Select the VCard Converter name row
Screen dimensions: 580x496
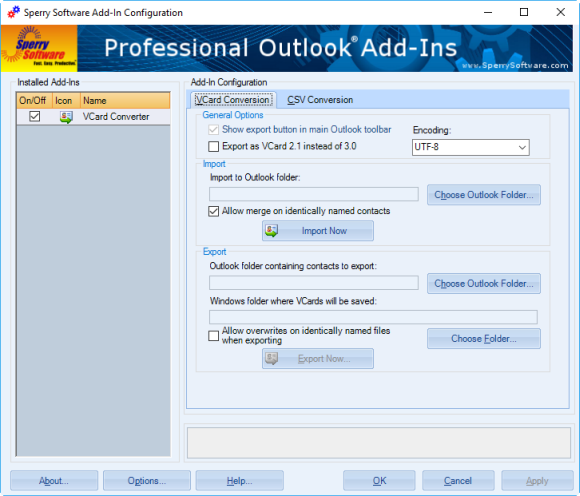click(116, 117)
